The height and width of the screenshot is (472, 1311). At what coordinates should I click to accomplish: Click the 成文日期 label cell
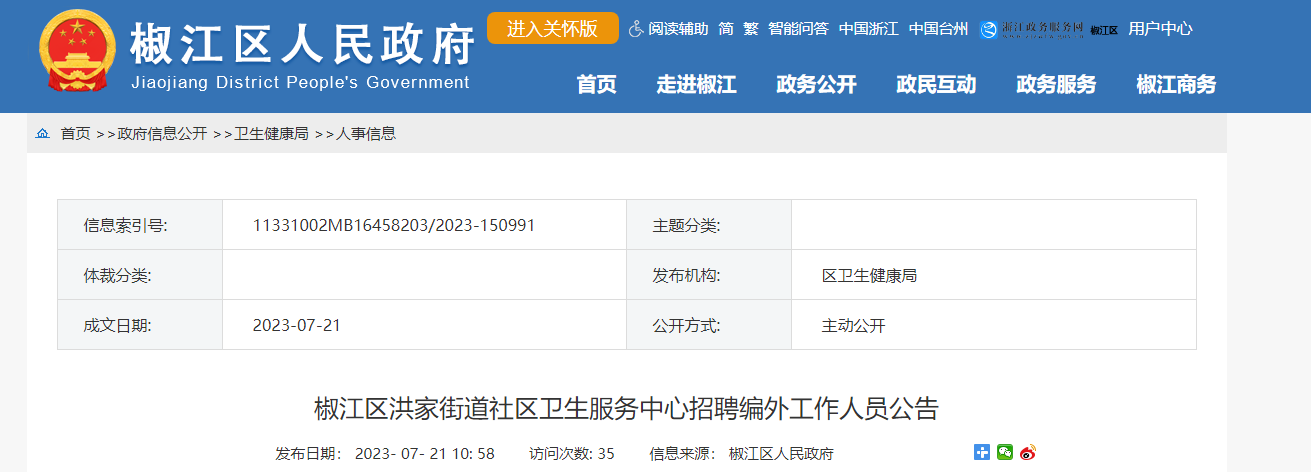click(x=140, y=325)
